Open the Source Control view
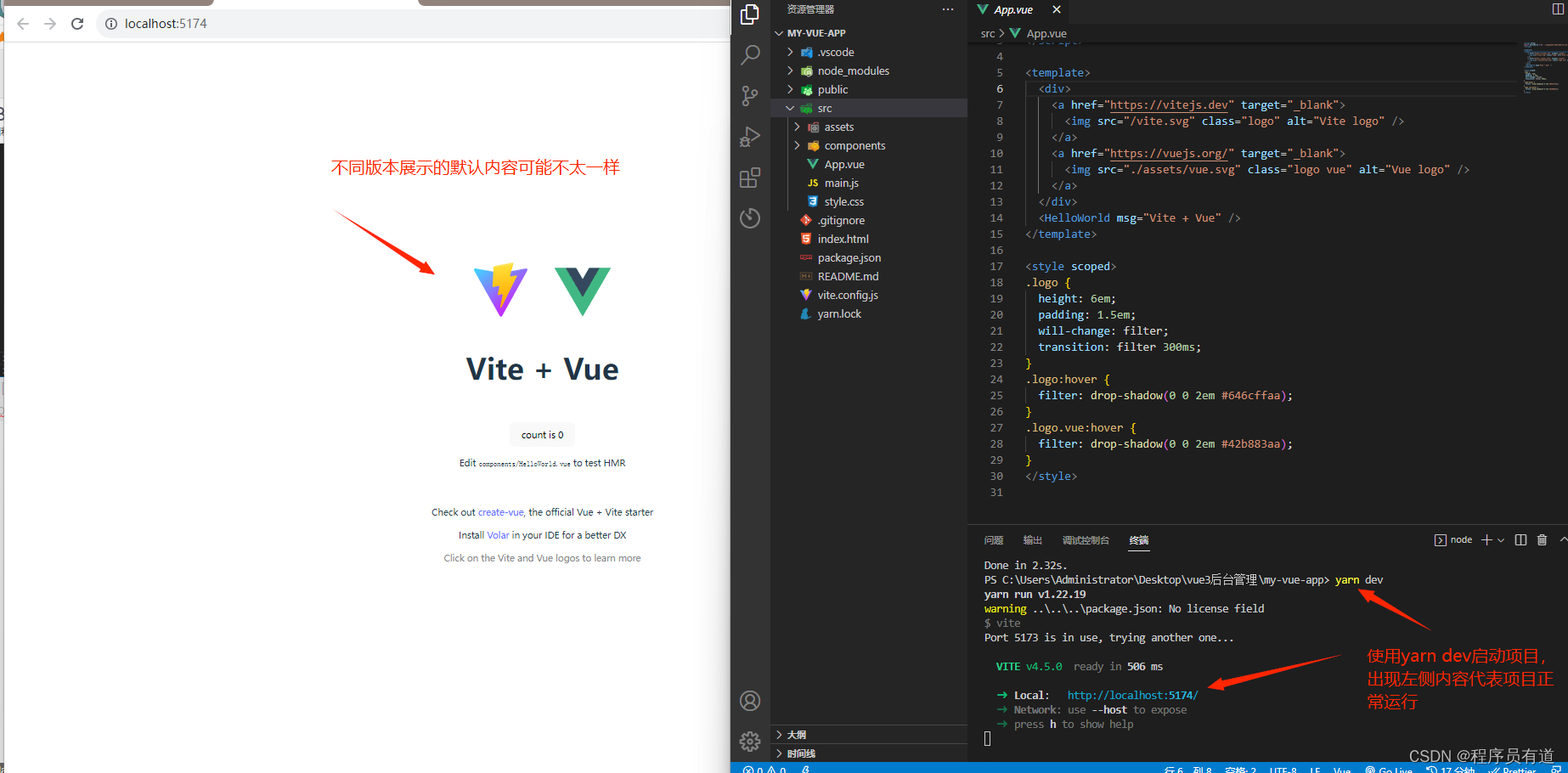Screen dimensions: 1568x773 [750, 96]
